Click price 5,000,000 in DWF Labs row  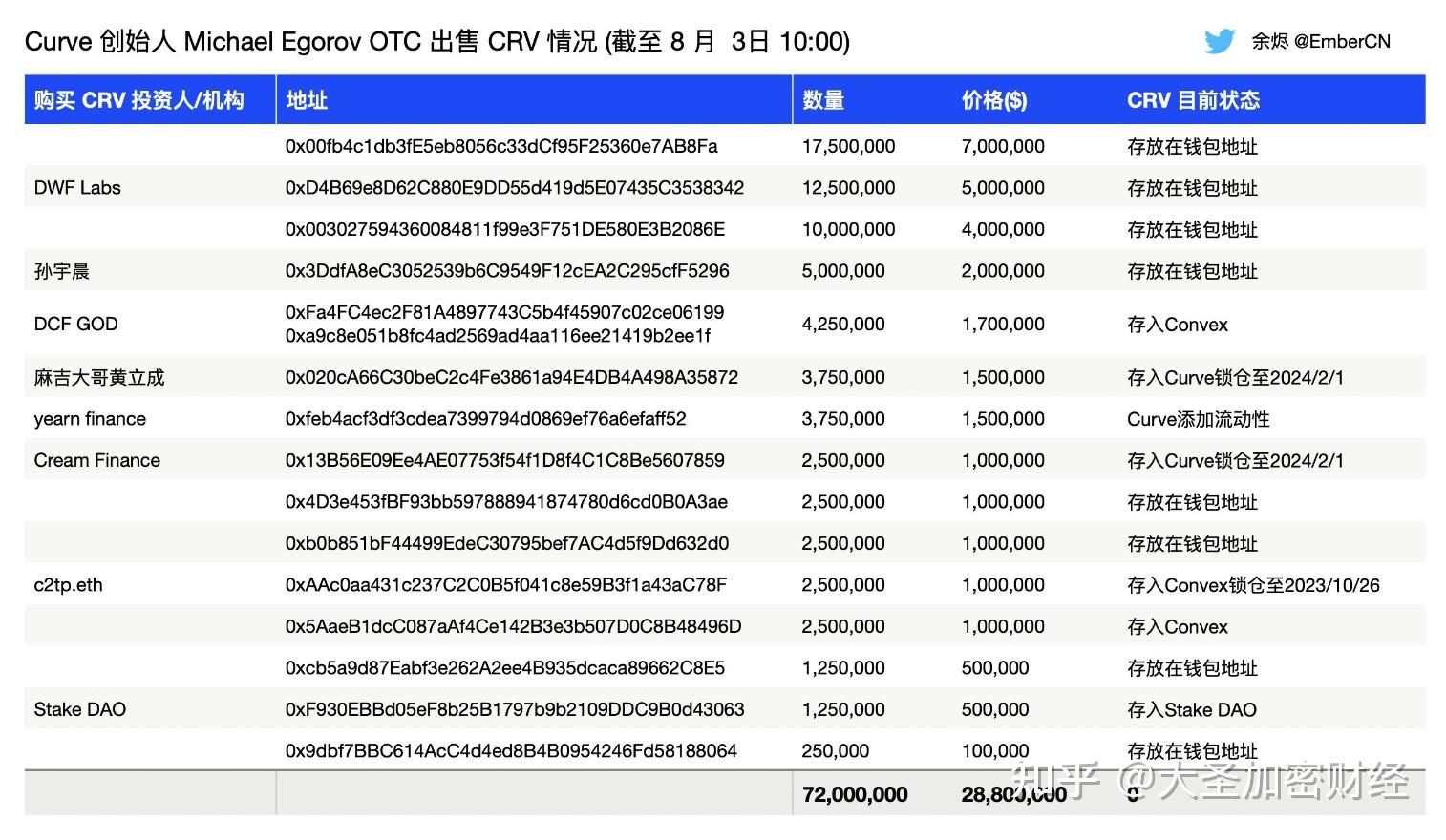[1003, 188]
